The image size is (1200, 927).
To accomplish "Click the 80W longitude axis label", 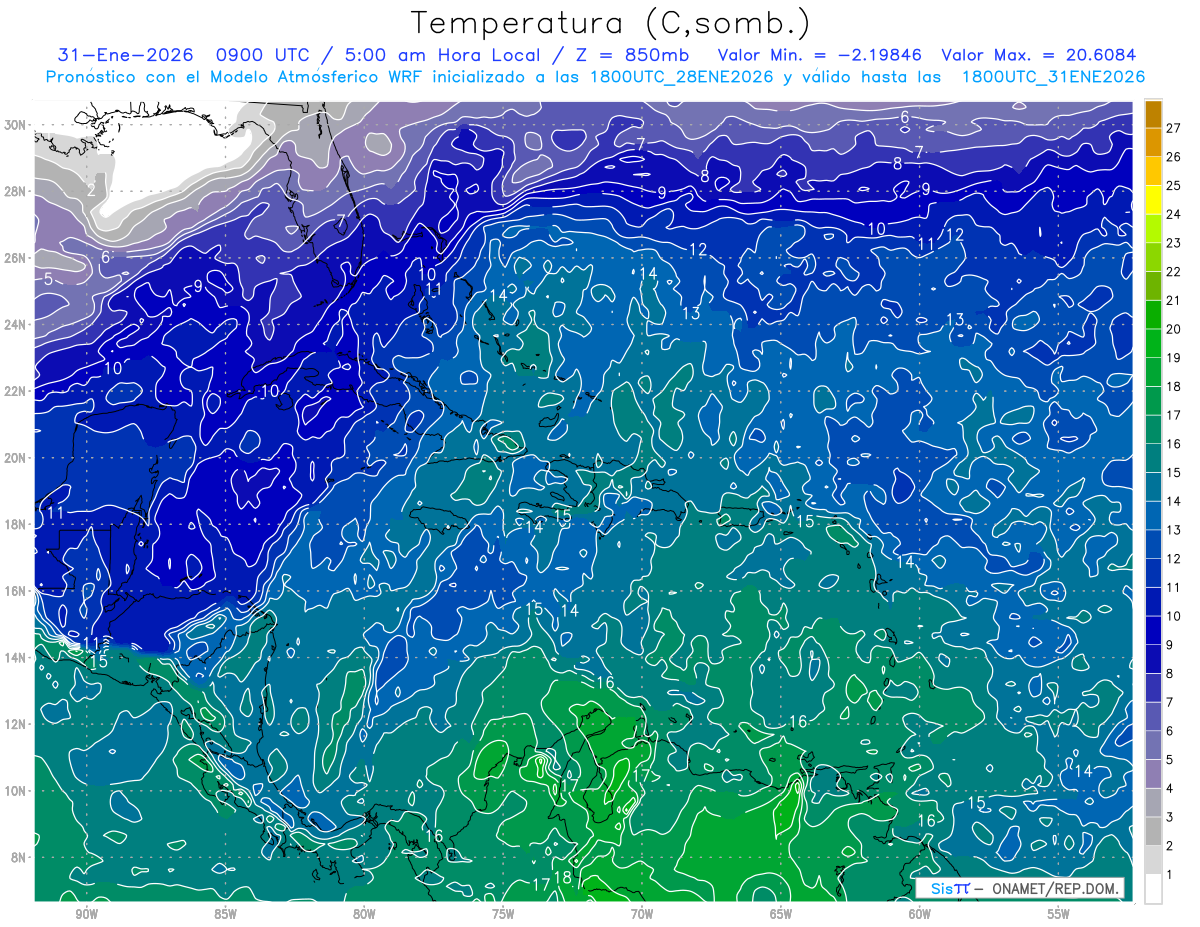I will [x=364, y=915].
